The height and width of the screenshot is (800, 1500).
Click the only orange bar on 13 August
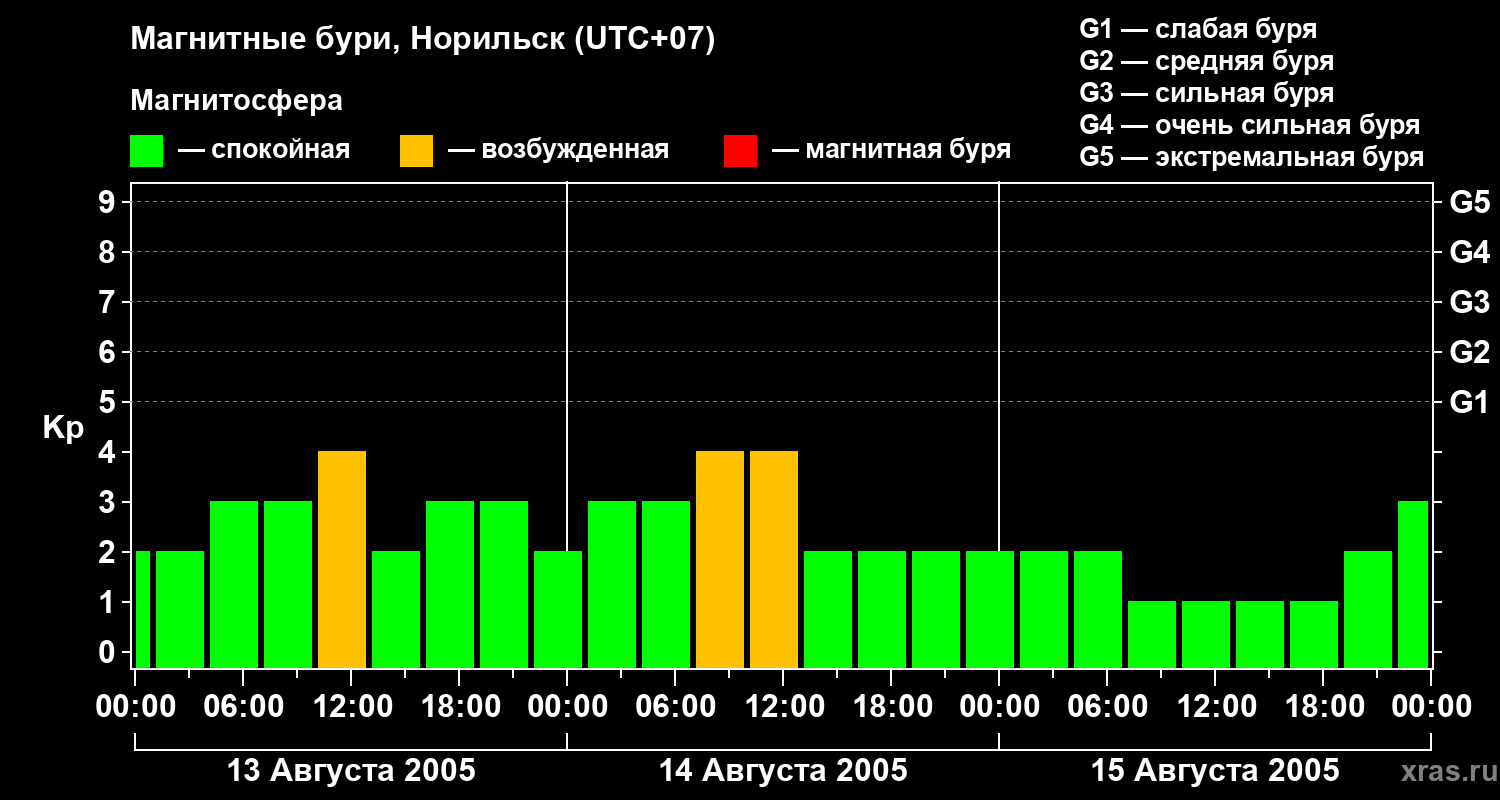(x=342, y=559)
